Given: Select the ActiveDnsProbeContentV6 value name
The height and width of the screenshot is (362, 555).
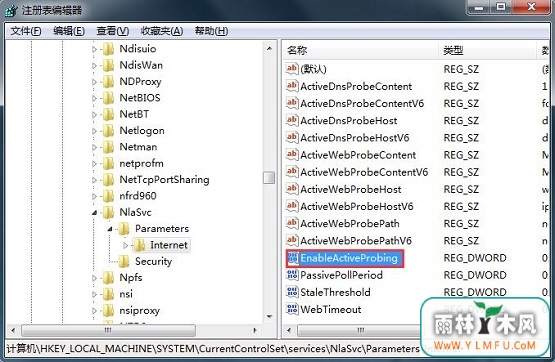Looking at the screenshot, I should (362, 104).
